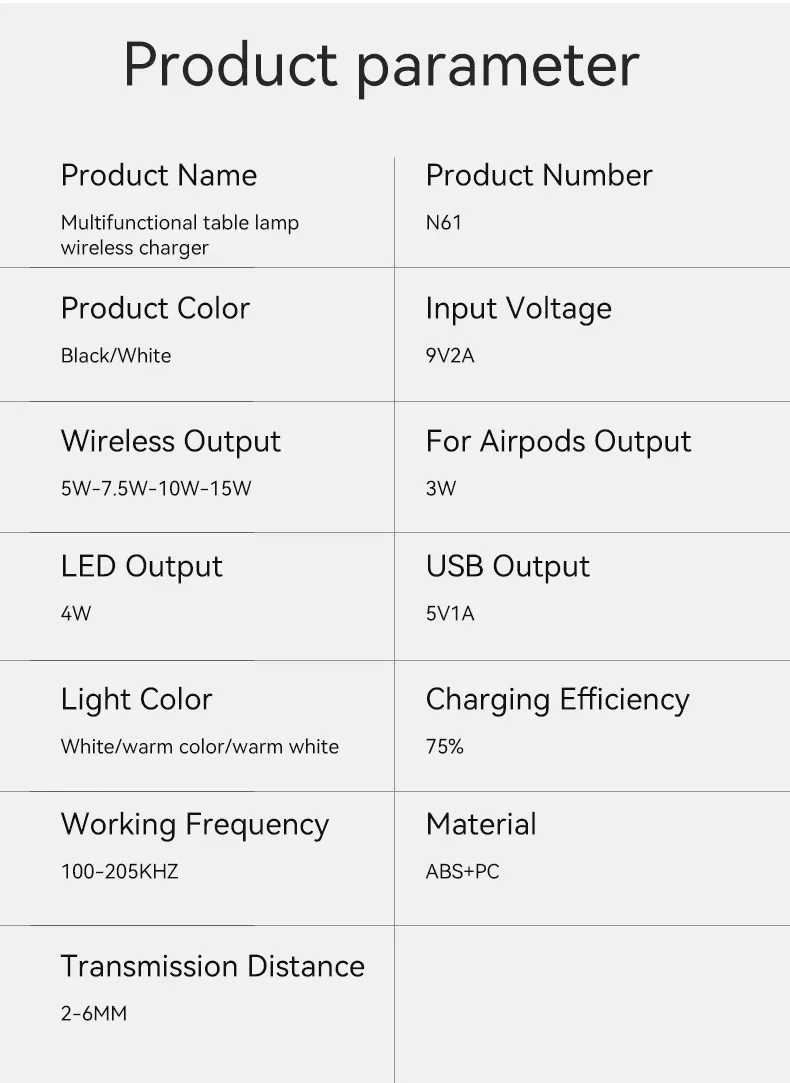Click the "Light Color" label

point(137,699)
